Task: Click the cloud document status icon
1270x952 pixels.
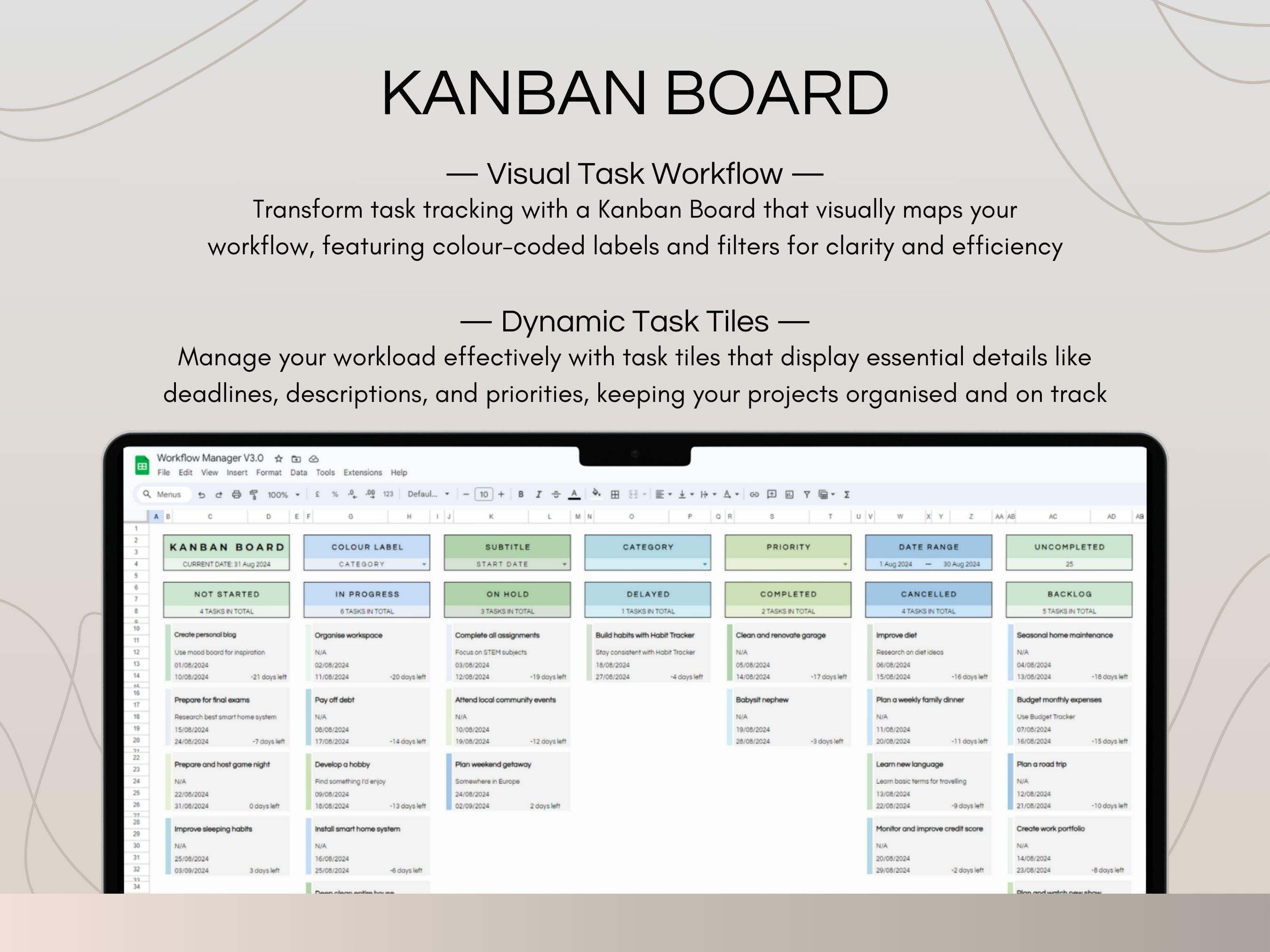Action: point(313,458)
